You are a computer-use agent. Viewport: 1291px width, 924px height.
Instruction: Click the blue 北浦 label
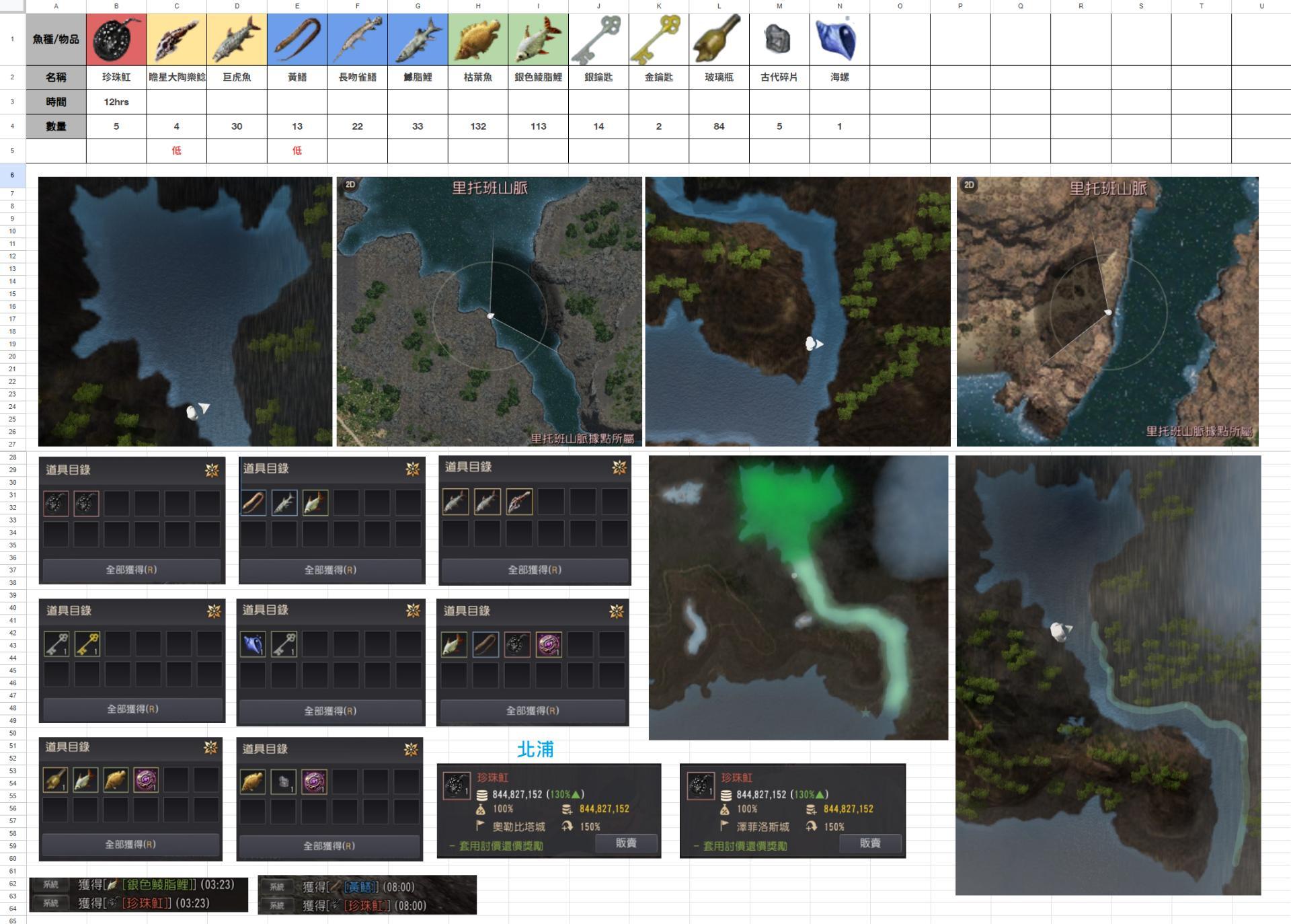click(x=535, y=749)
